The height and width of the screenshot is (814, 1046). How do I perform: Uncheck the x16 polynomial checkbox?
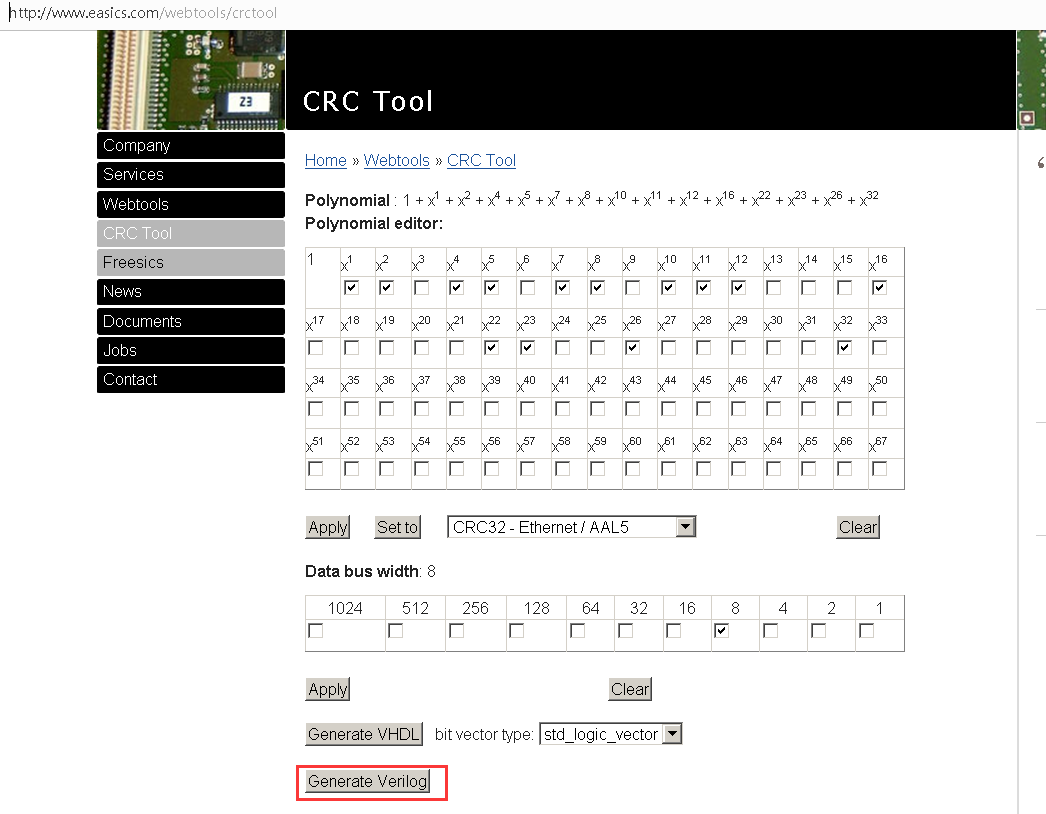click(879, 288)
